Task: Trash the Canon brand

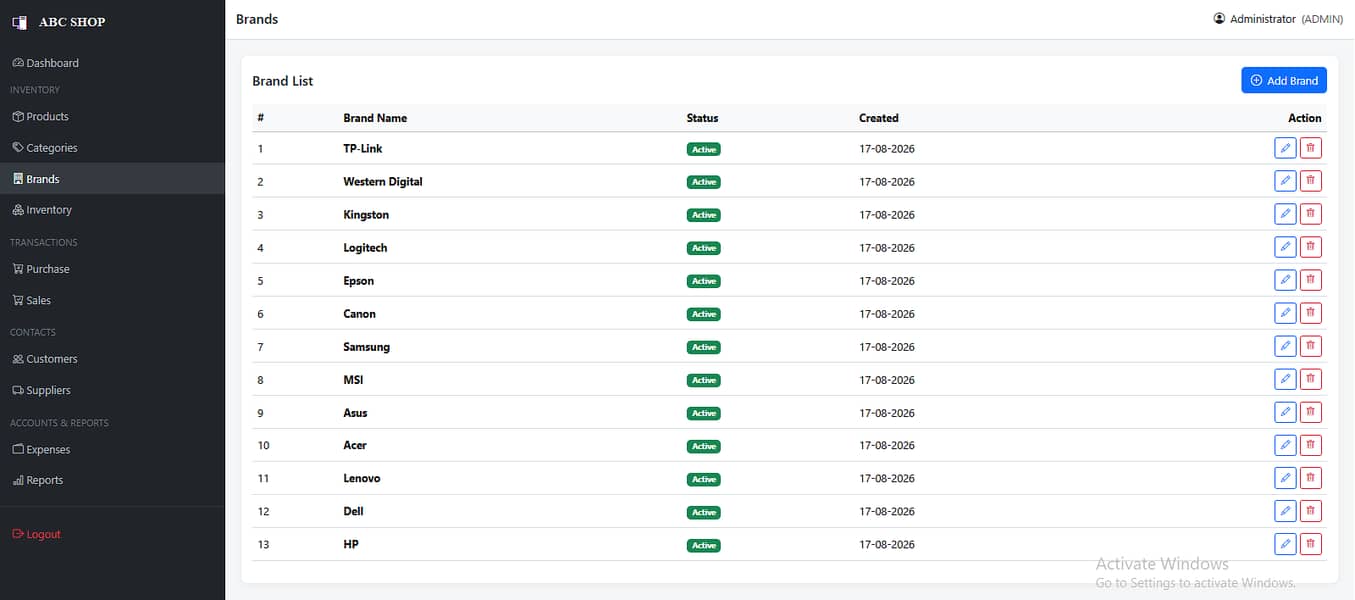Action: [x=1310, y=313]
